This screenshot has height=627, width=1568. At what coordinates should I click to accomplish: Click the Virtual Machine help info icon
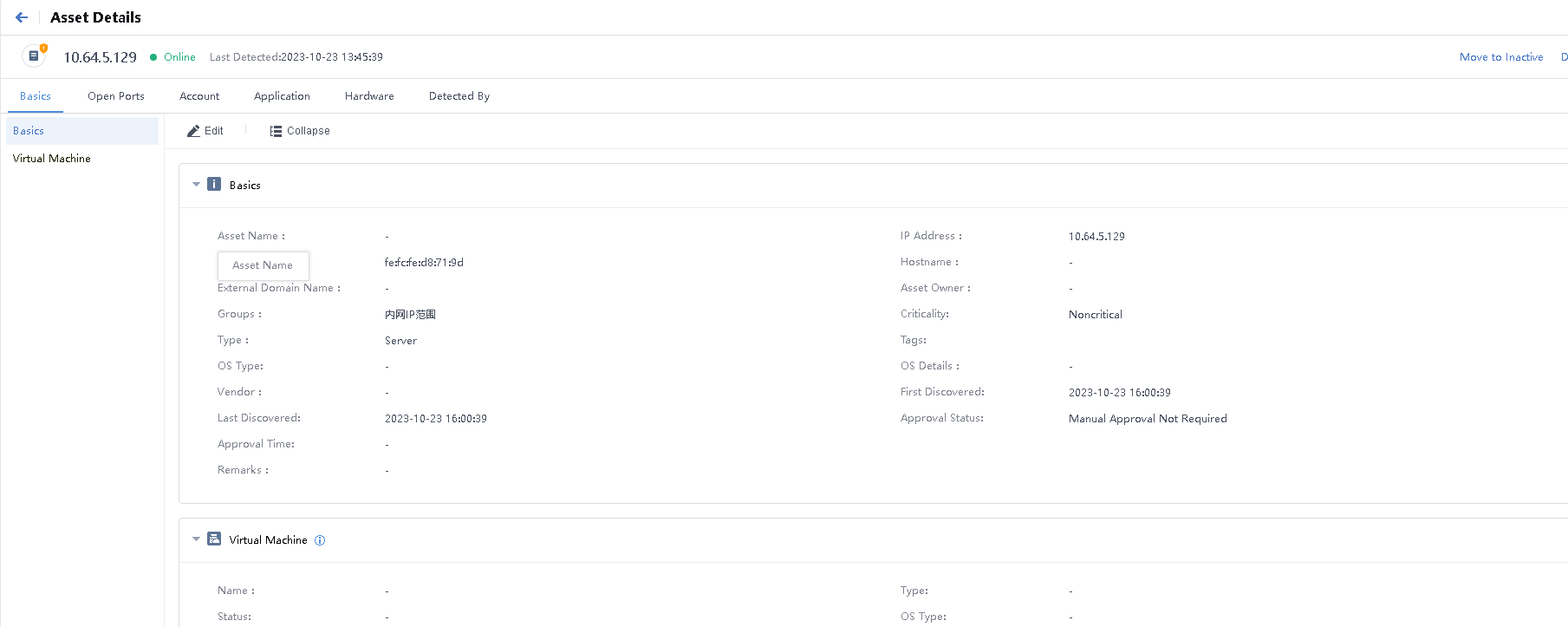pos(320,540)
